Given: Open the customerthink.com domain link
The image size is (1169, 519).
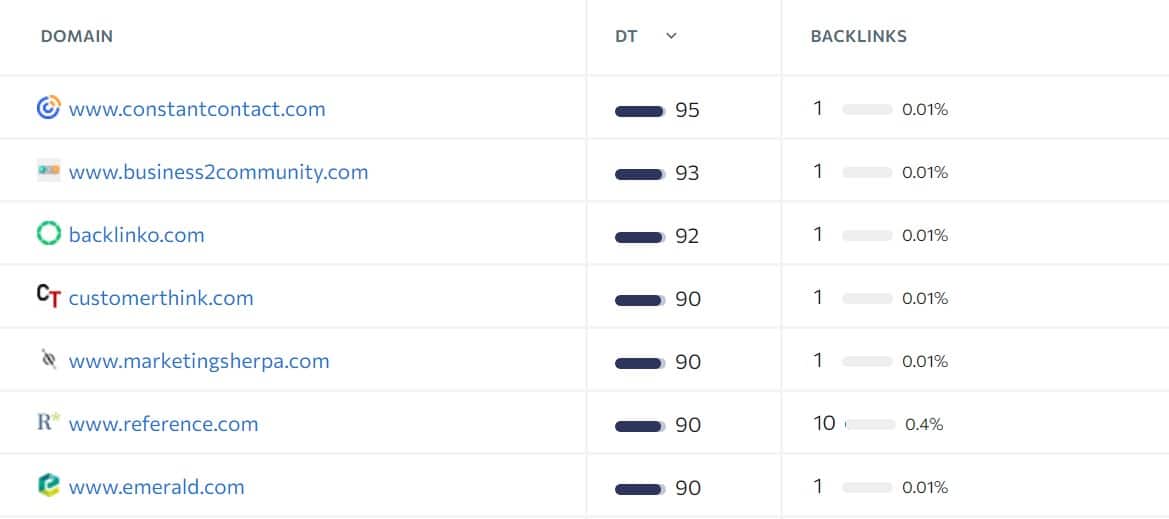Looking at the screenshot, I should [x=161, y=298].
